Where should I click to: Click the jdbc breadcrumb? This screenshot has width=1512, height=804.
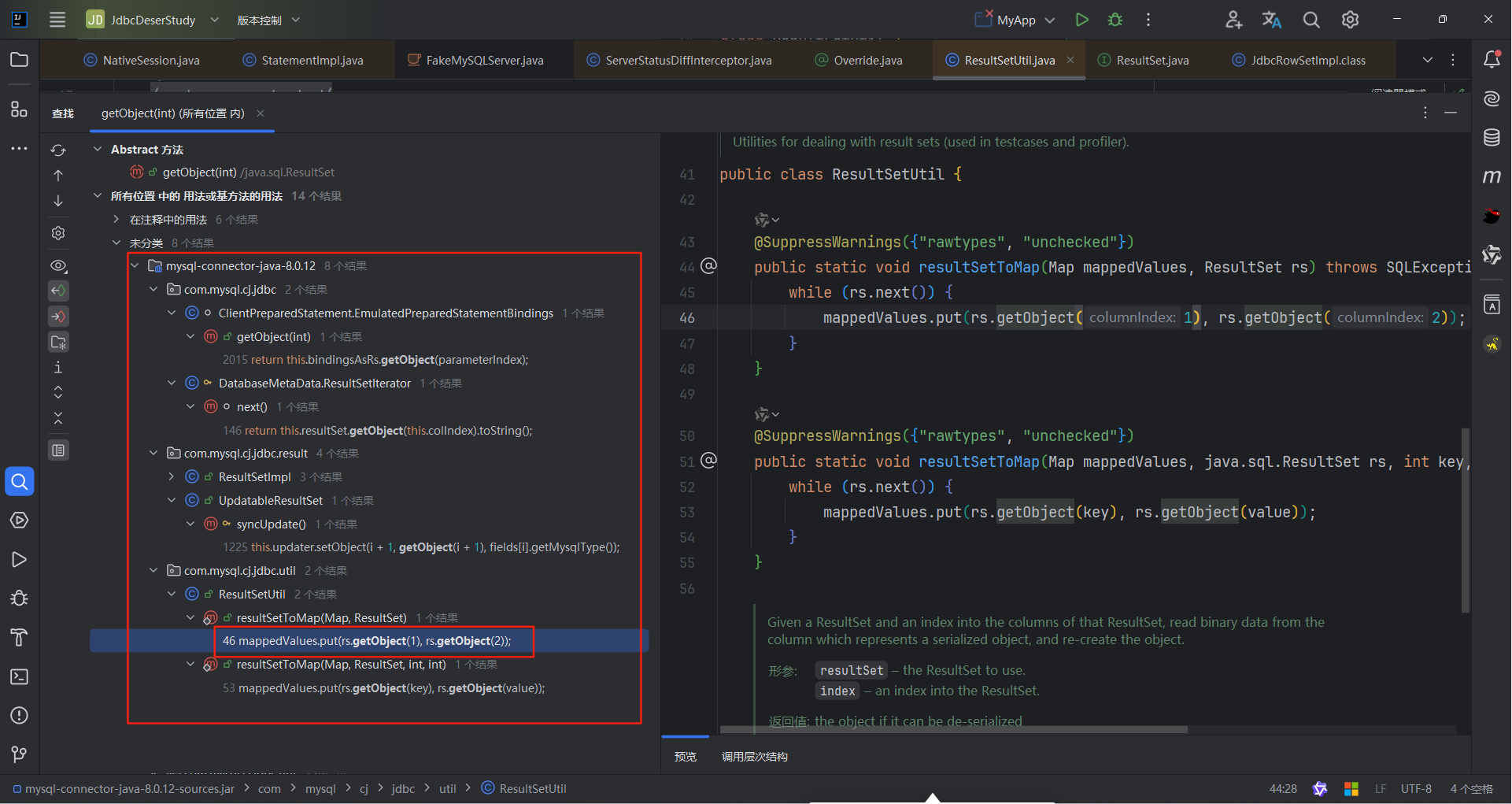tap(403, 788)
